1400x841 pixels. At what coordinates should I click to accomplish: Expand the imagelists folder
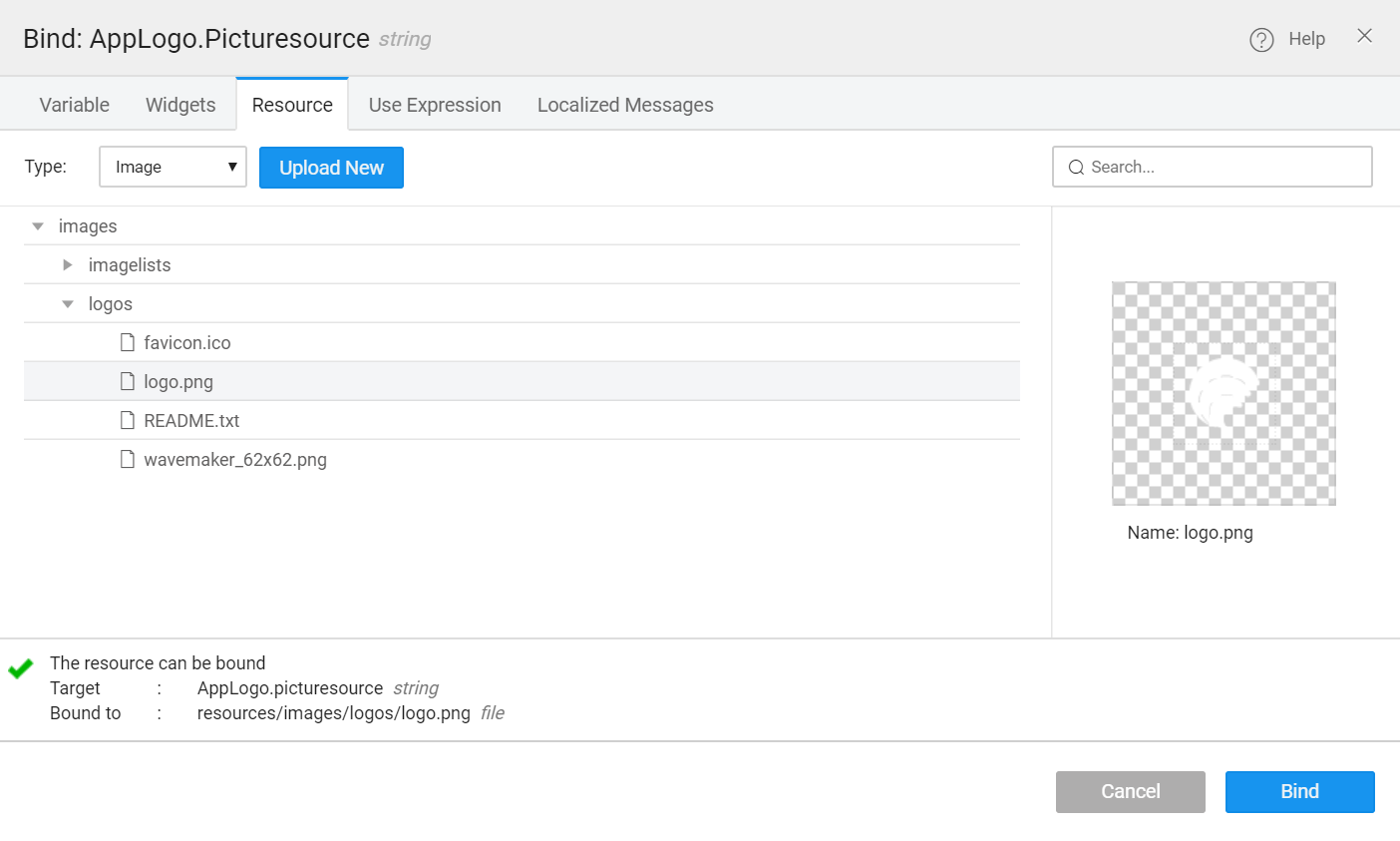[x=67, y=264]
